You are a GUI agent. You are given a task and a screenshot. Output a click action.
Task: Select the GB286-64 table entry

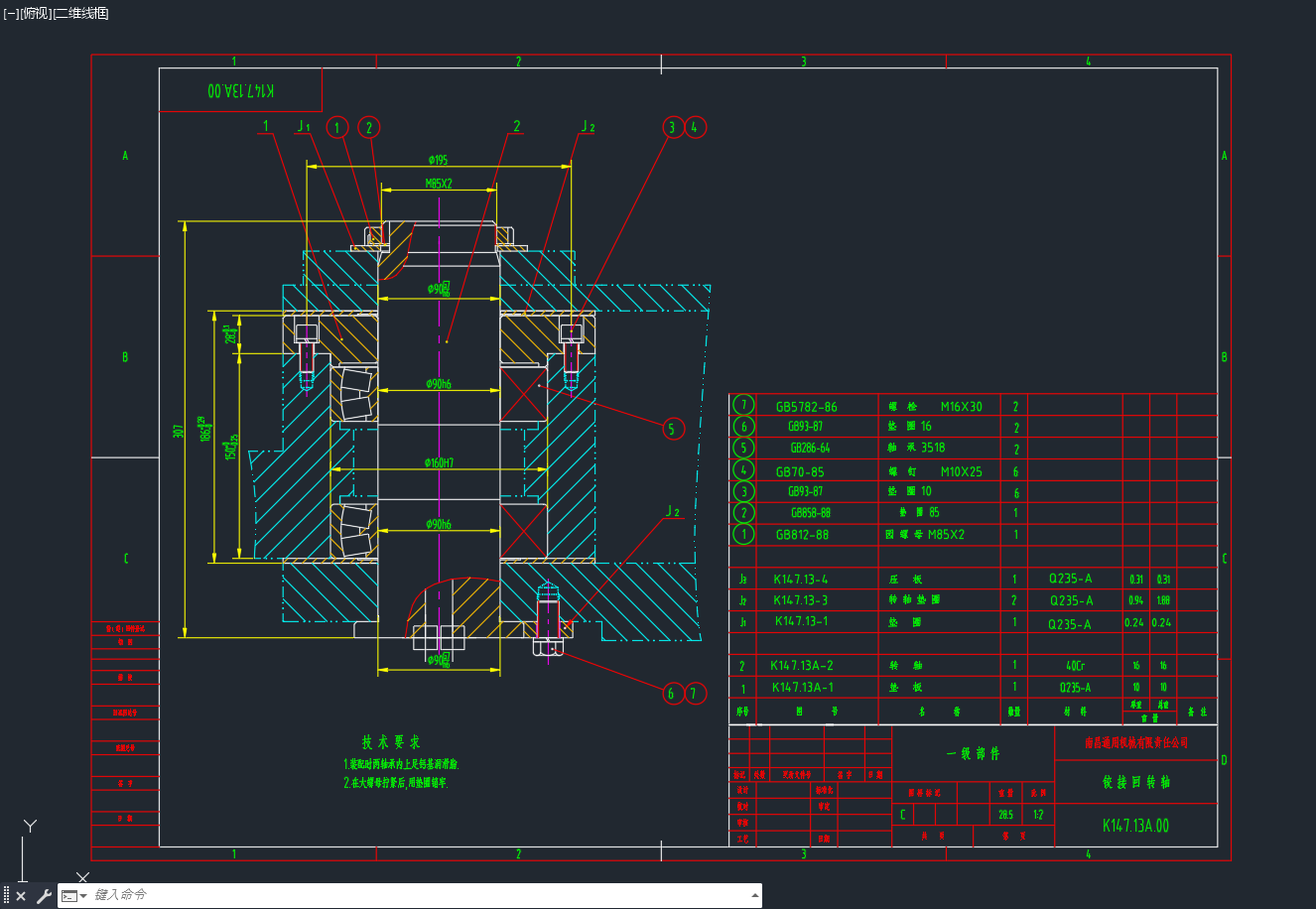[x=810, y=449]
